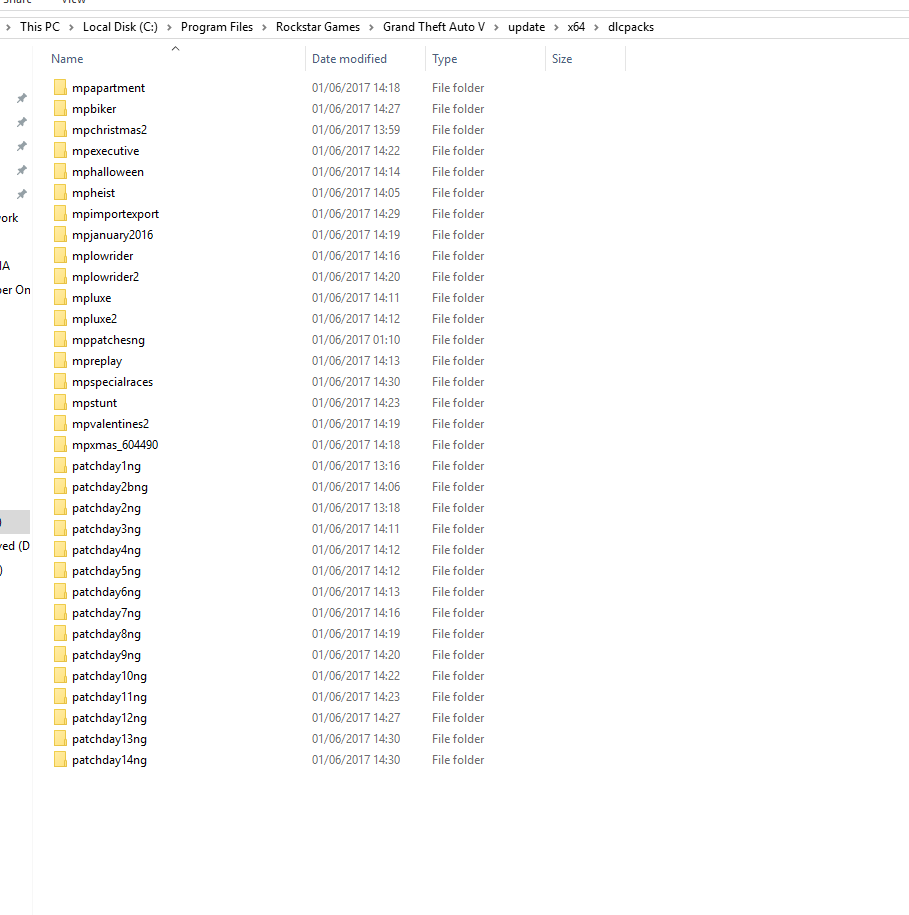Image resolution: width=909 pixels, height=915 pixels.
Task: Select the patchday3ng folder name
Action: [x=106, y=529]
